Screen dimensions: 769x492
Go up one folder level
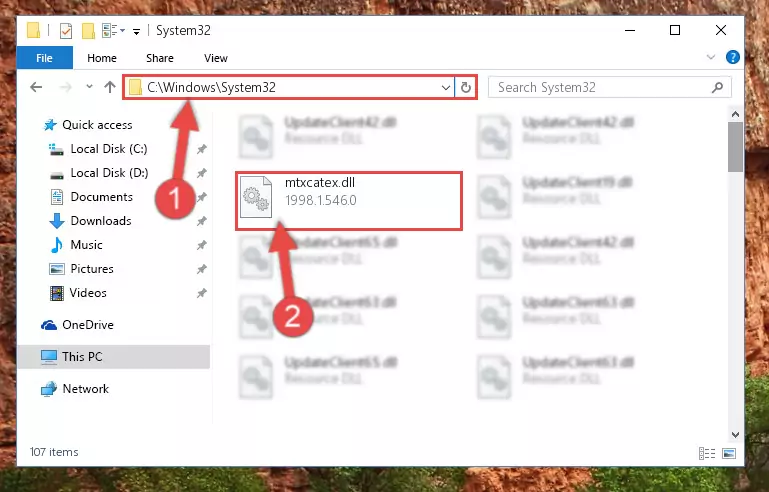pyautogui.click(x=110, y=87)
